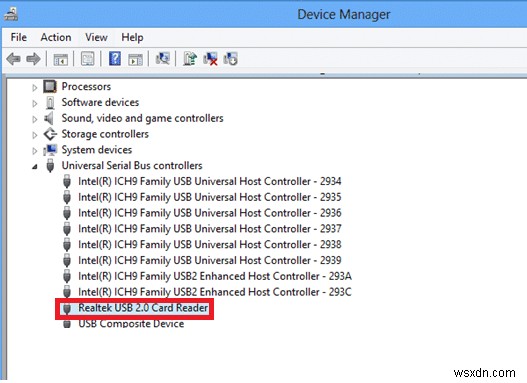Open the Properties toolbar icon
Image resolution: width=527 pixels, height=383 pixels.
(x=88, y=59)
